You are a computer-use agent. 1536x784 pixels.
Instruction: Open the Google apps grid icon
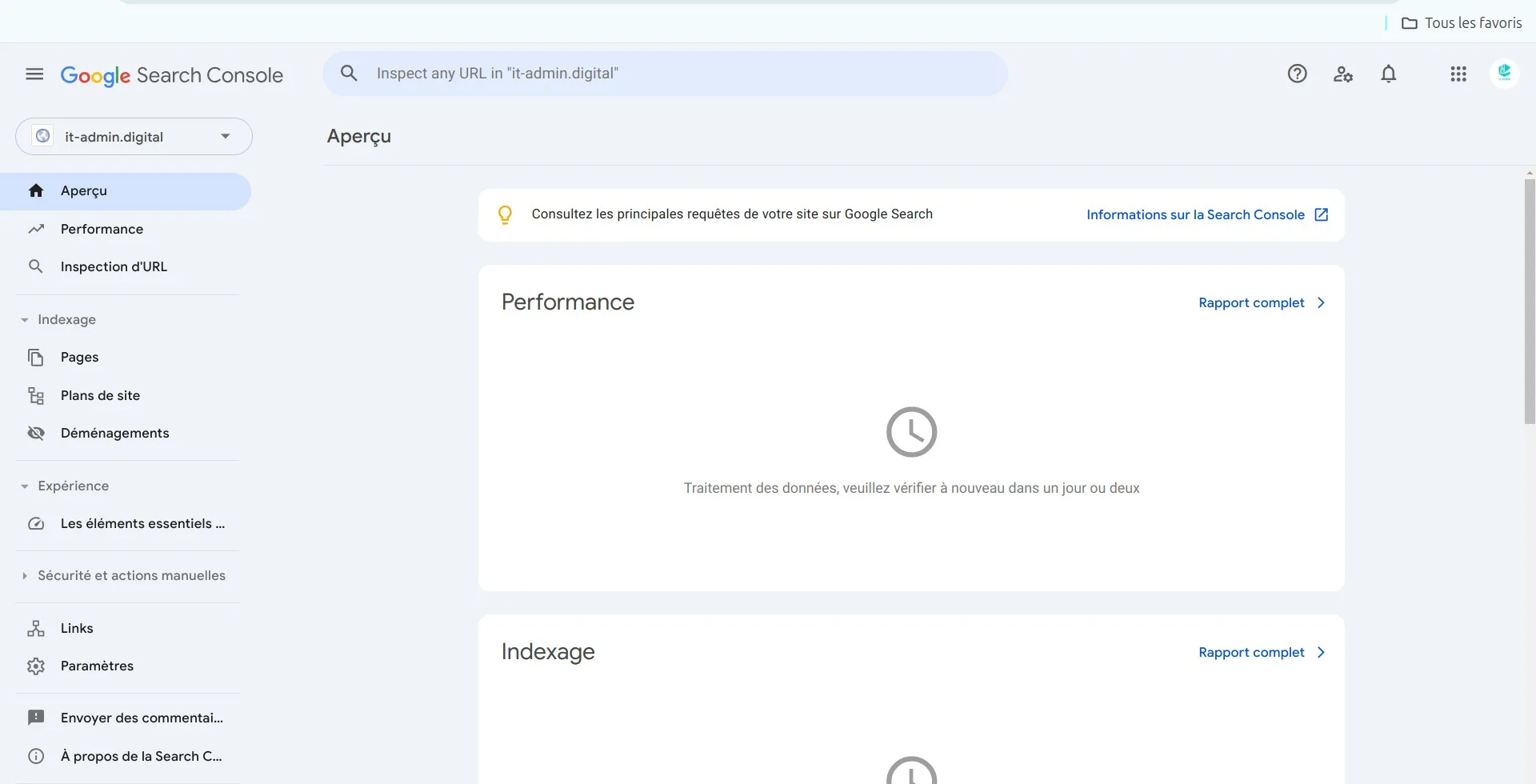tap(1458, 74)
